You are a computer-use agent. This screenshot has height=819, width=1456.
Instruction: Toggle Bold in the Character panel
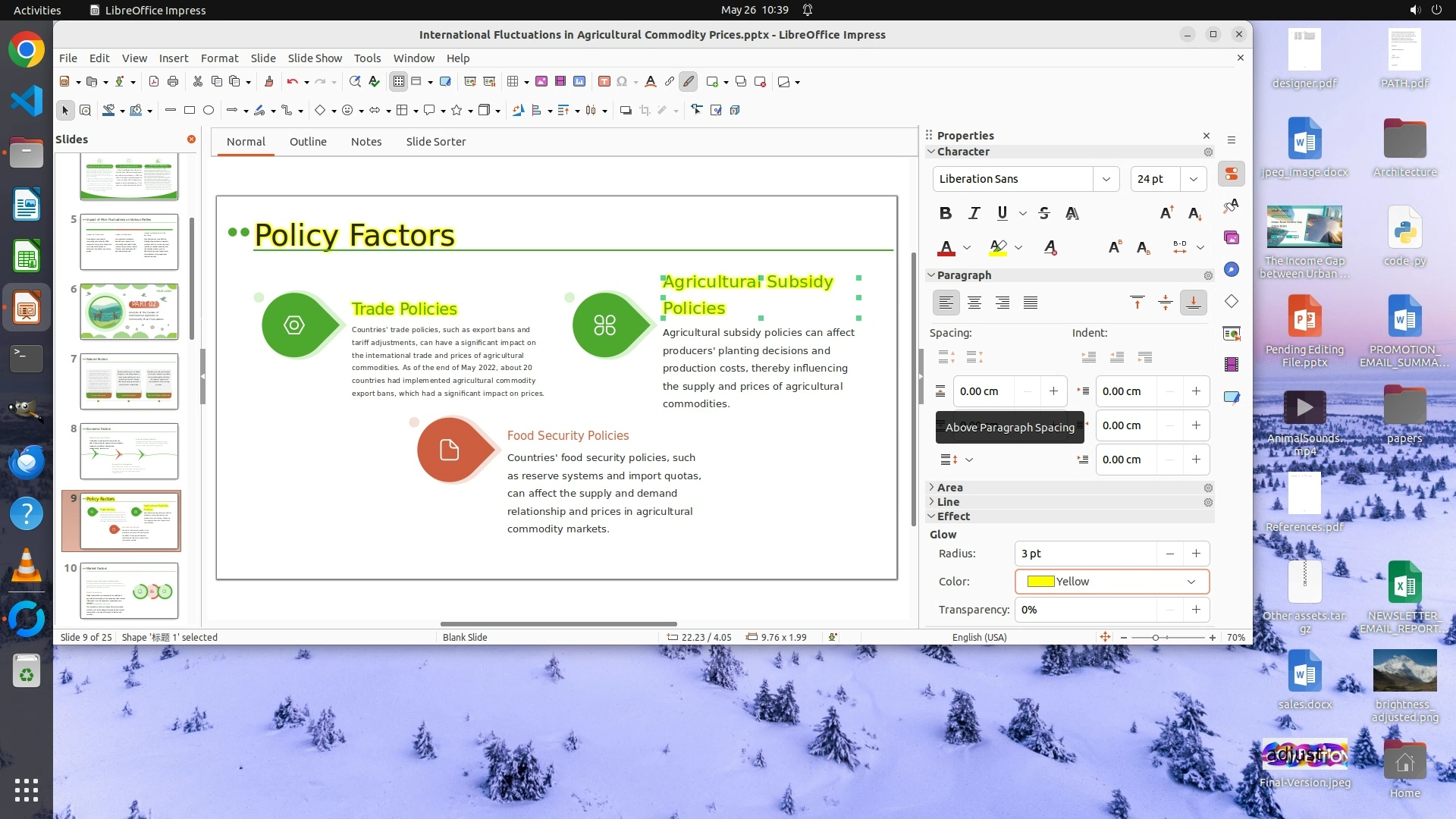click(x=945, y=213)
